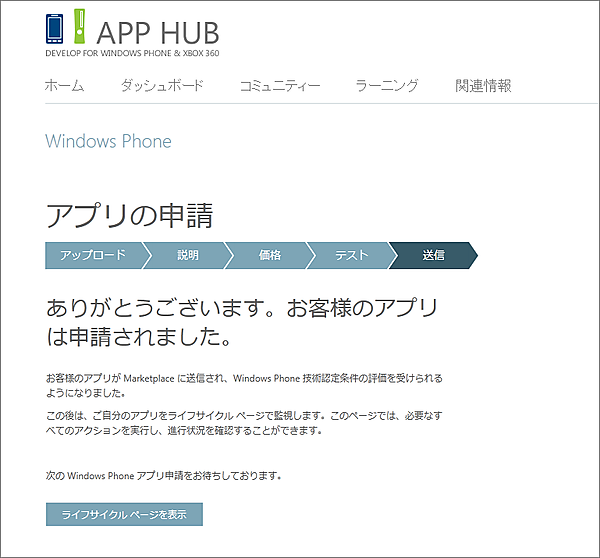Click the Windows Phone section heading link

pyautogui.click(x=108, y=141)
